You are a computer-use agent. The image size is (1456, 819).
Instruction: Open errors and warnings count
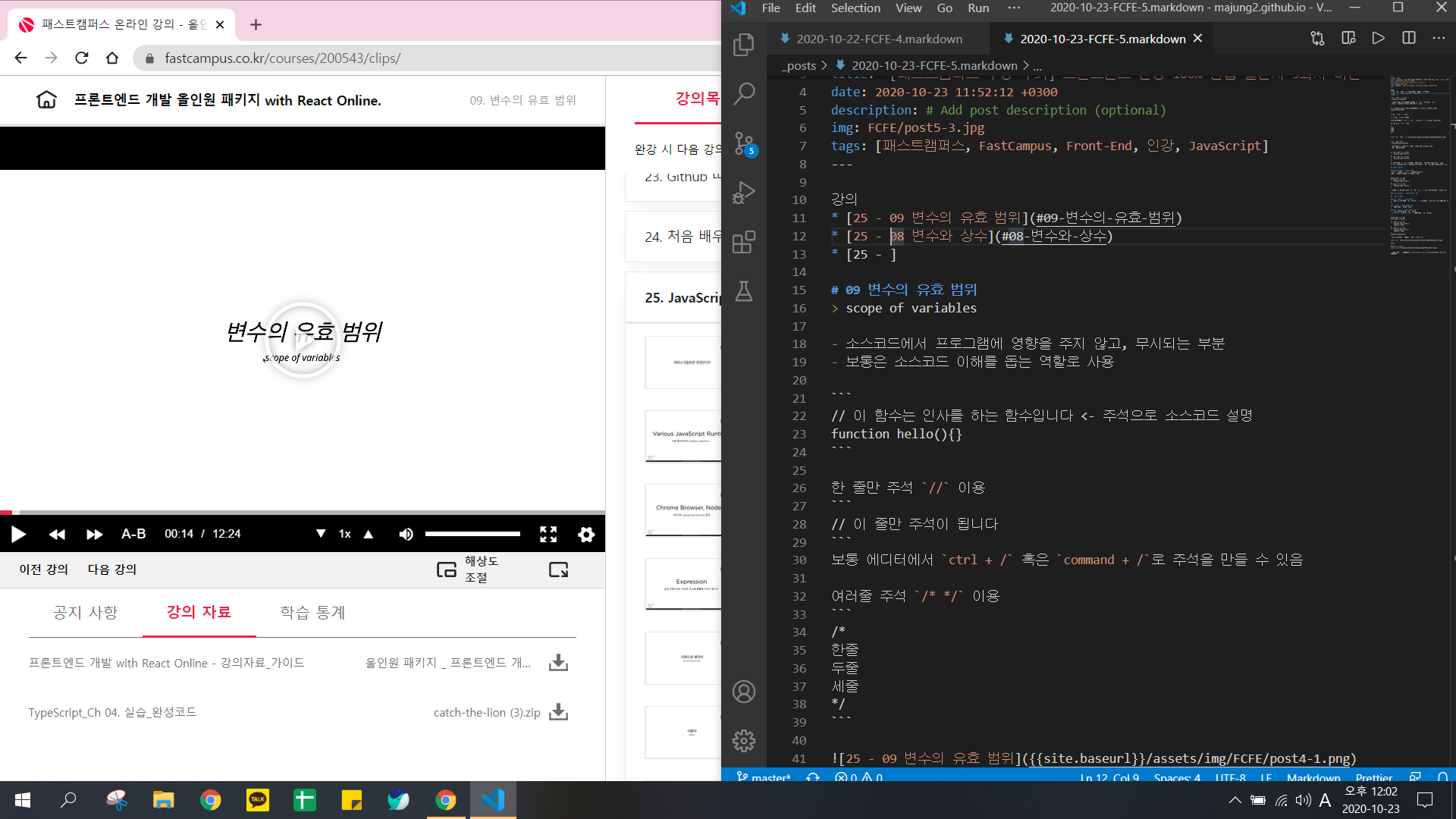(859, 777)
